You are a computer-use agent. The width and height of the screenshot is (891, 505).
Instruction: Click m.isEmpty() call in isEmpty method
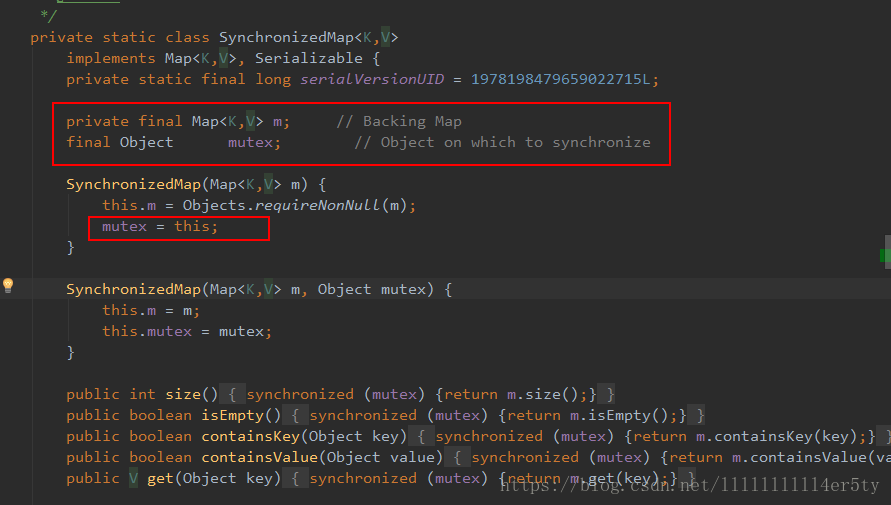619,416
